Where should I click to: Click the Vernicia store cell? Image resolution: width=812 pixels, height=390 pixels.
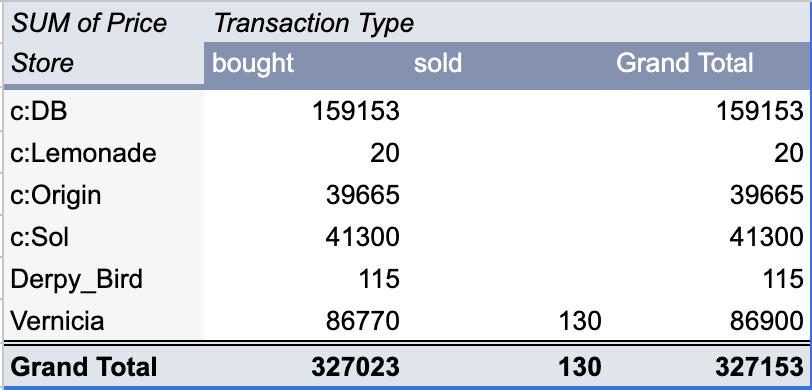pyautogui.click(x=57, y=322)
